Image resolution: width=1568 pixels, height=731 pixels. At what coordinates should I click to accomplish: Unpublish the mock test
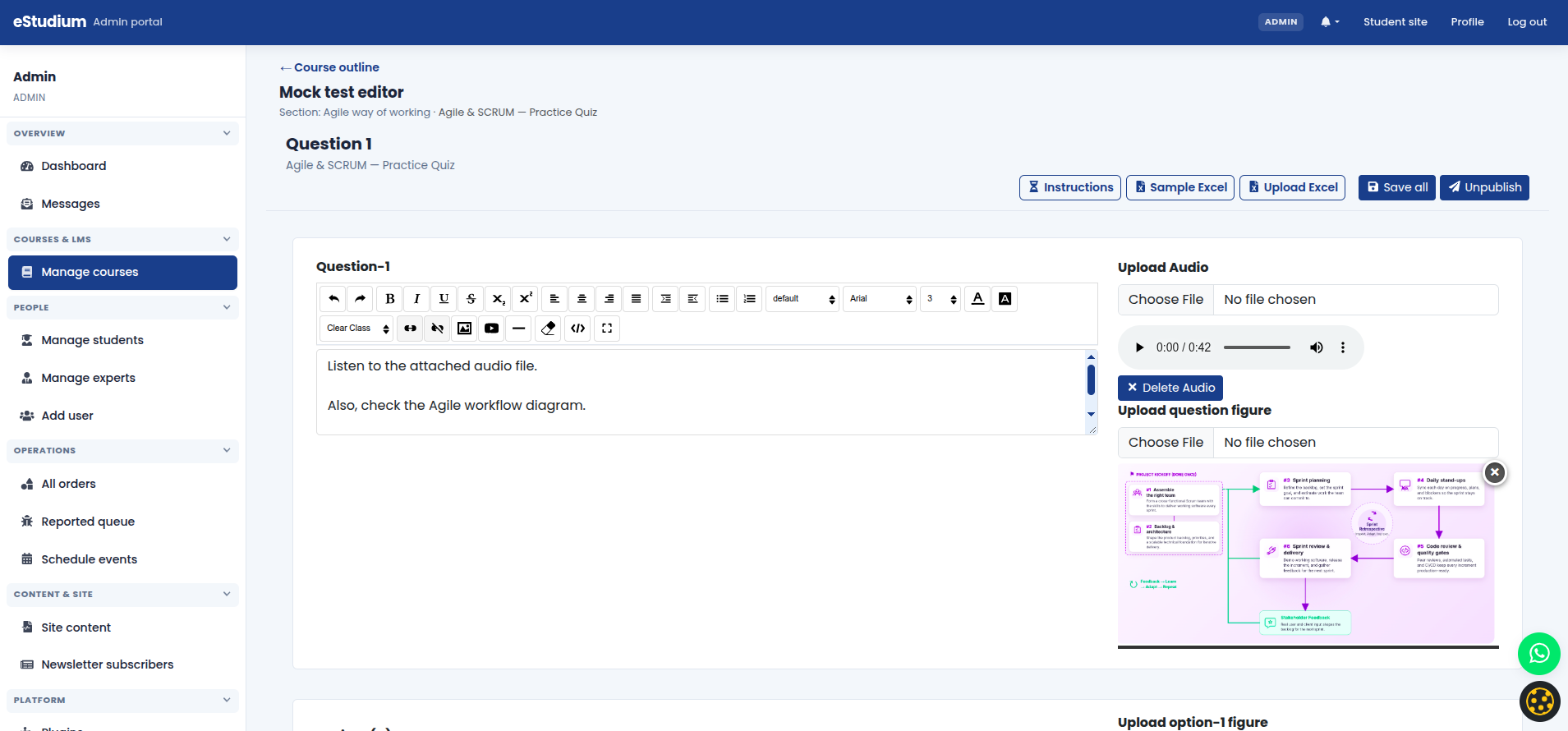point(1484,187)
